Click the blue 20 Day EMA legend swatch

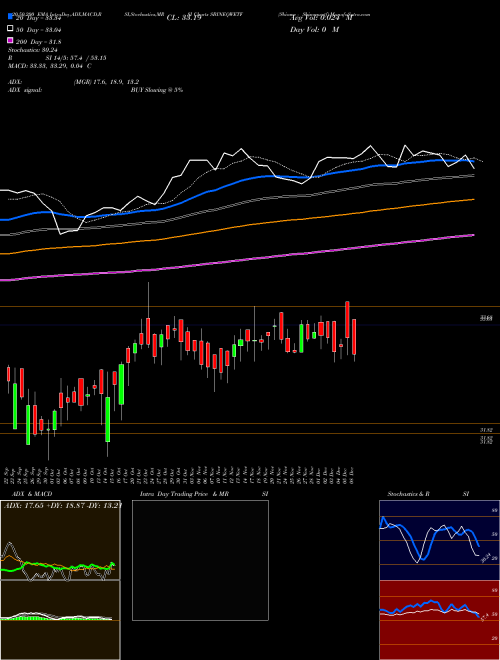(x=10, y=17)
